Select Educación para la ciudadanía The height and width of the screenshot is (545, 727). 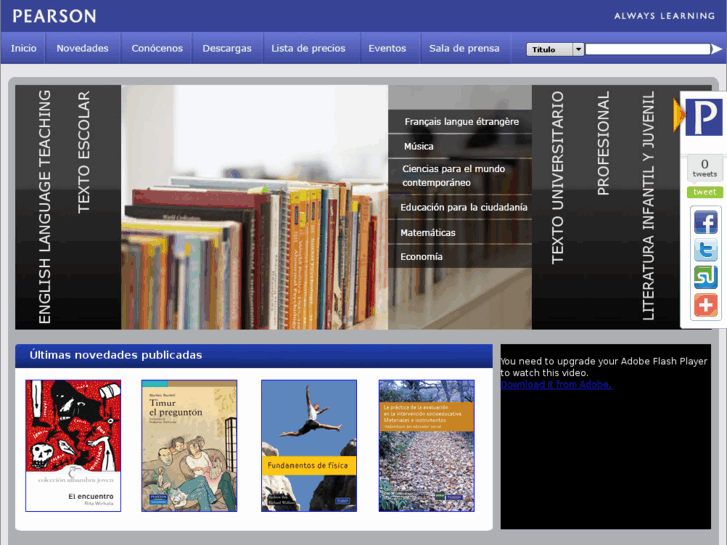460,207
